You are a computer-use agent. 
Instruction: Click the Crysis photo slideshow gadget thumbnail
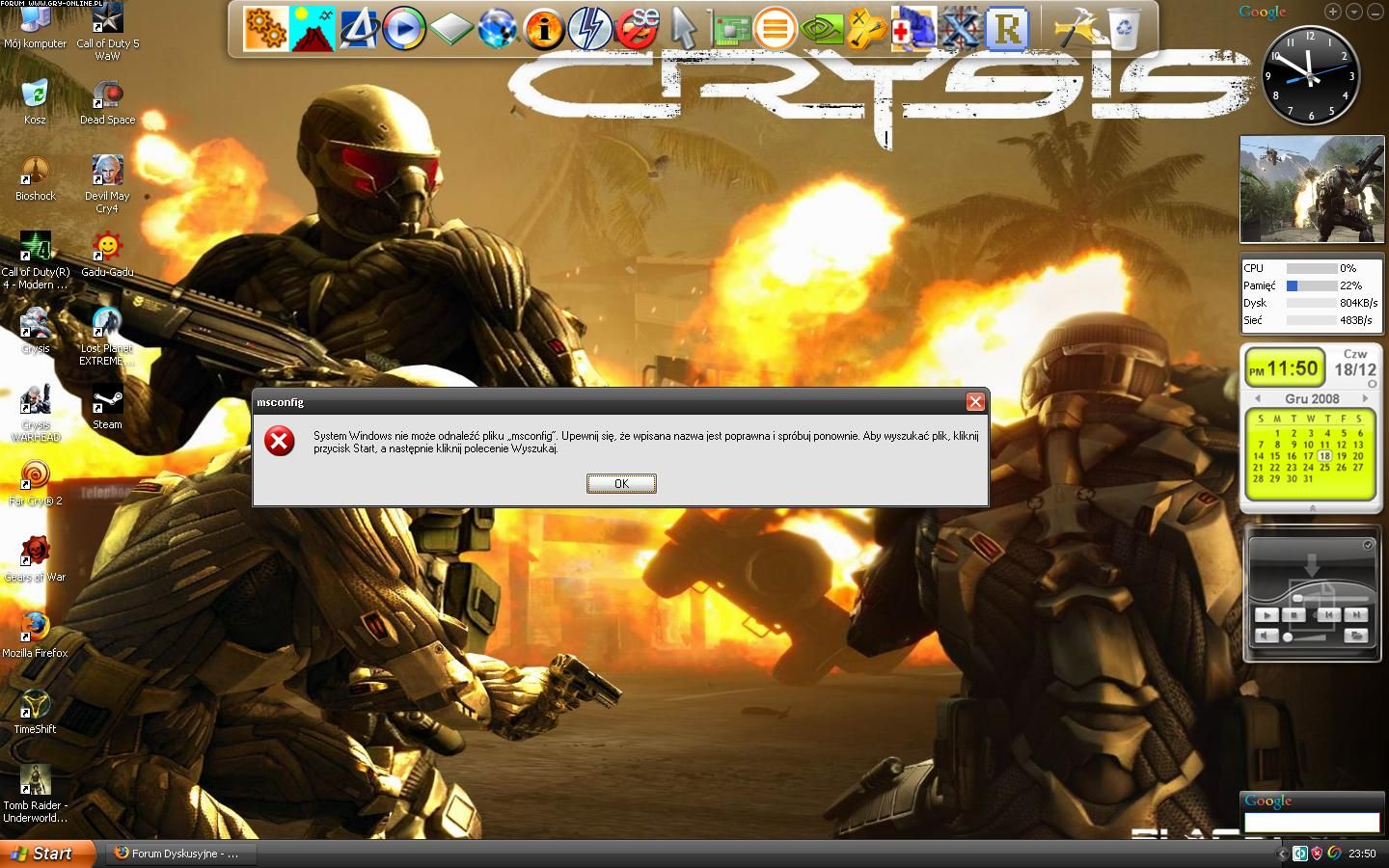[x=1312, y=189]
